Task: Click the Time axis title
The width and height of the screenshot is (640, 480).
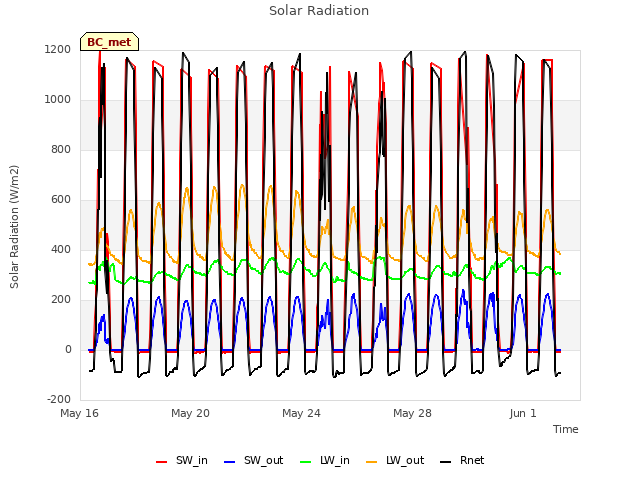Action: click(566, 429)
